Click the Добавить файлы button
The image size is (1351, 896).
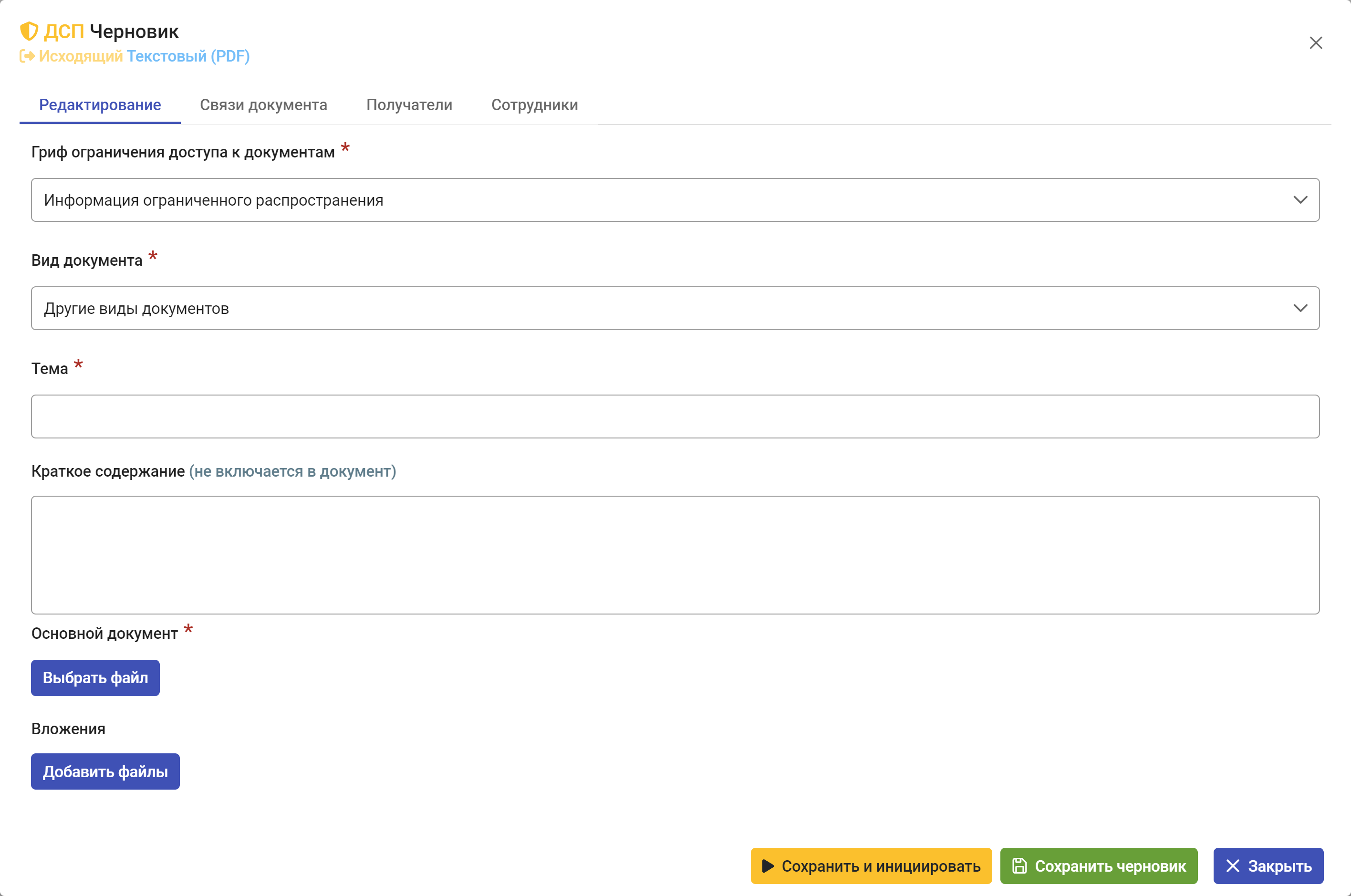pos(106,771)
